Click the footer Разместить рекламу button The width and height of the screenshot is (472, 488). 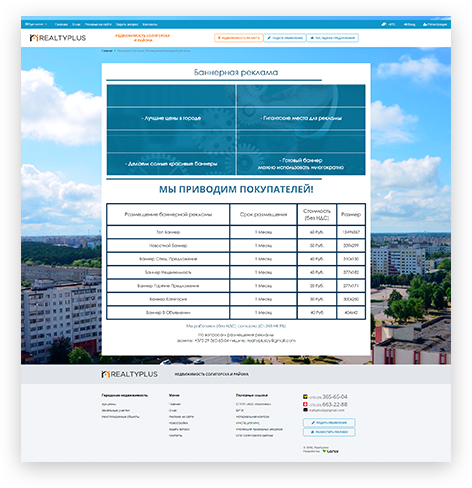(329, 432)
